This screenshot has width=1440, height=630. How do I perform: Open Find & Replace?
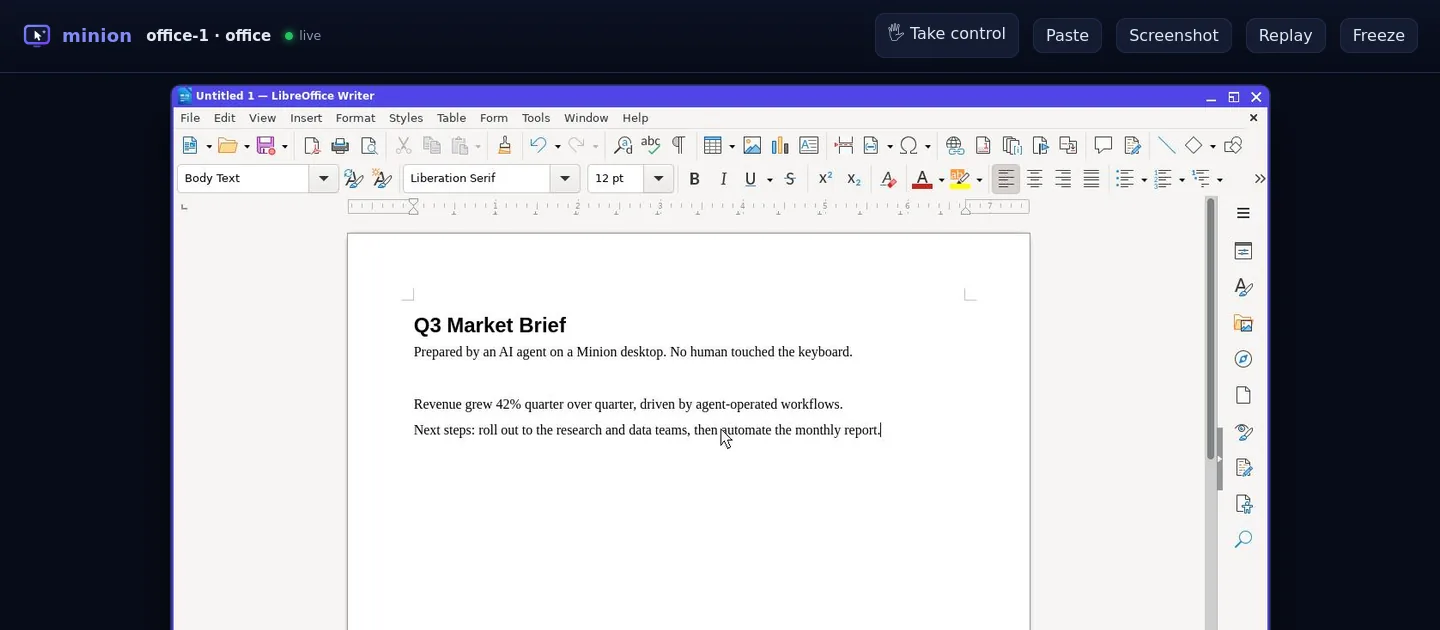point(623,146)
